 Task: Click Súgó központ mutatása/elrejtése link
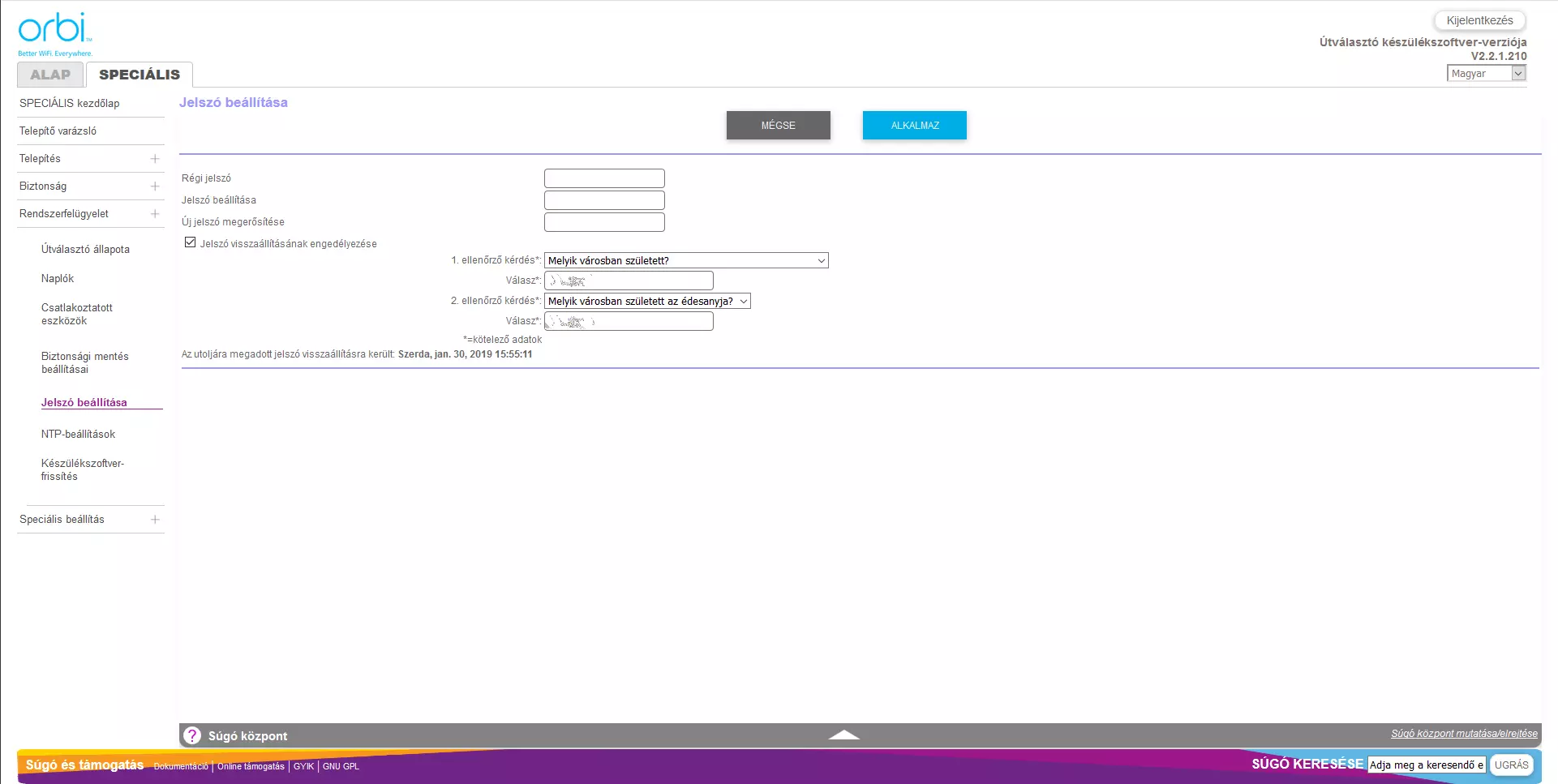[1464, 734]
